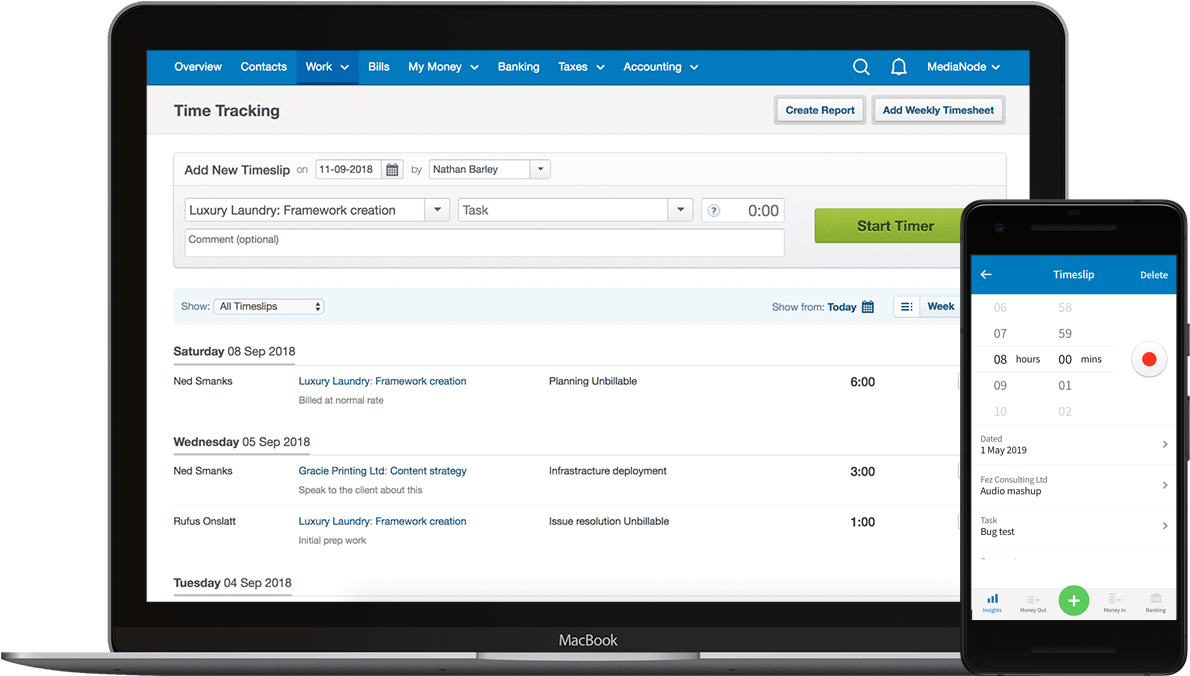
Task: Click the Issue resolution Unbillable task text
Action: (609, 521)
